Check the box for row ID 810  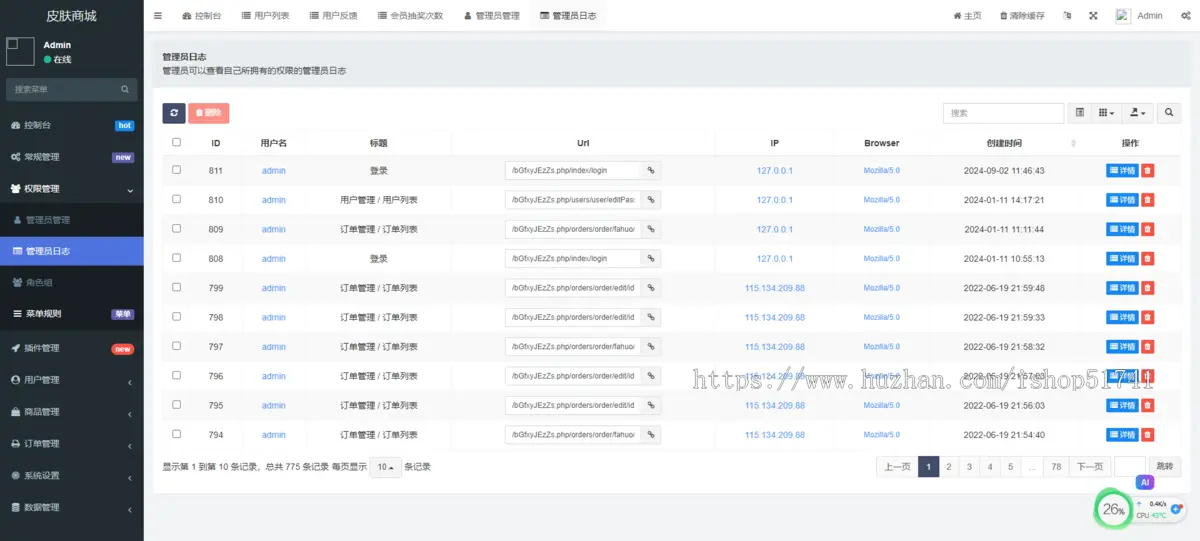(177, 199)
